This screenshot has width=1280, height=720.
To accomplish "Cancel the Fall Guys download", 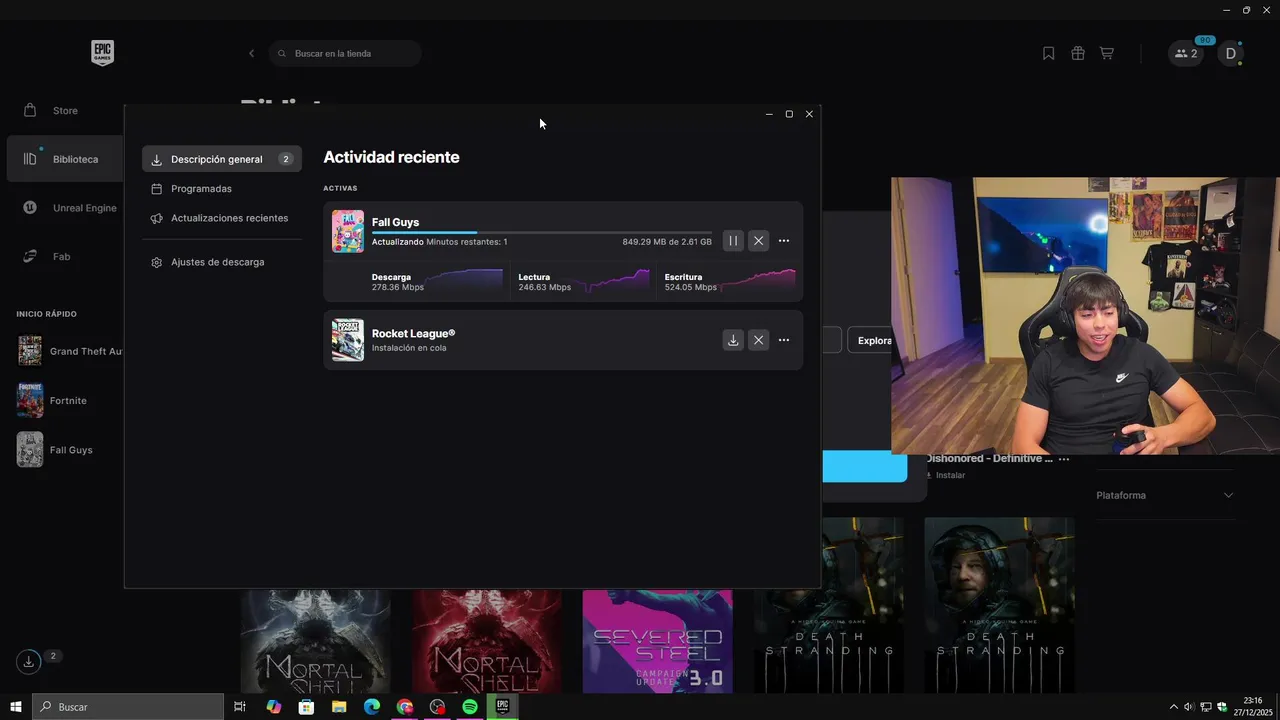I will click(x=758, y=241).
